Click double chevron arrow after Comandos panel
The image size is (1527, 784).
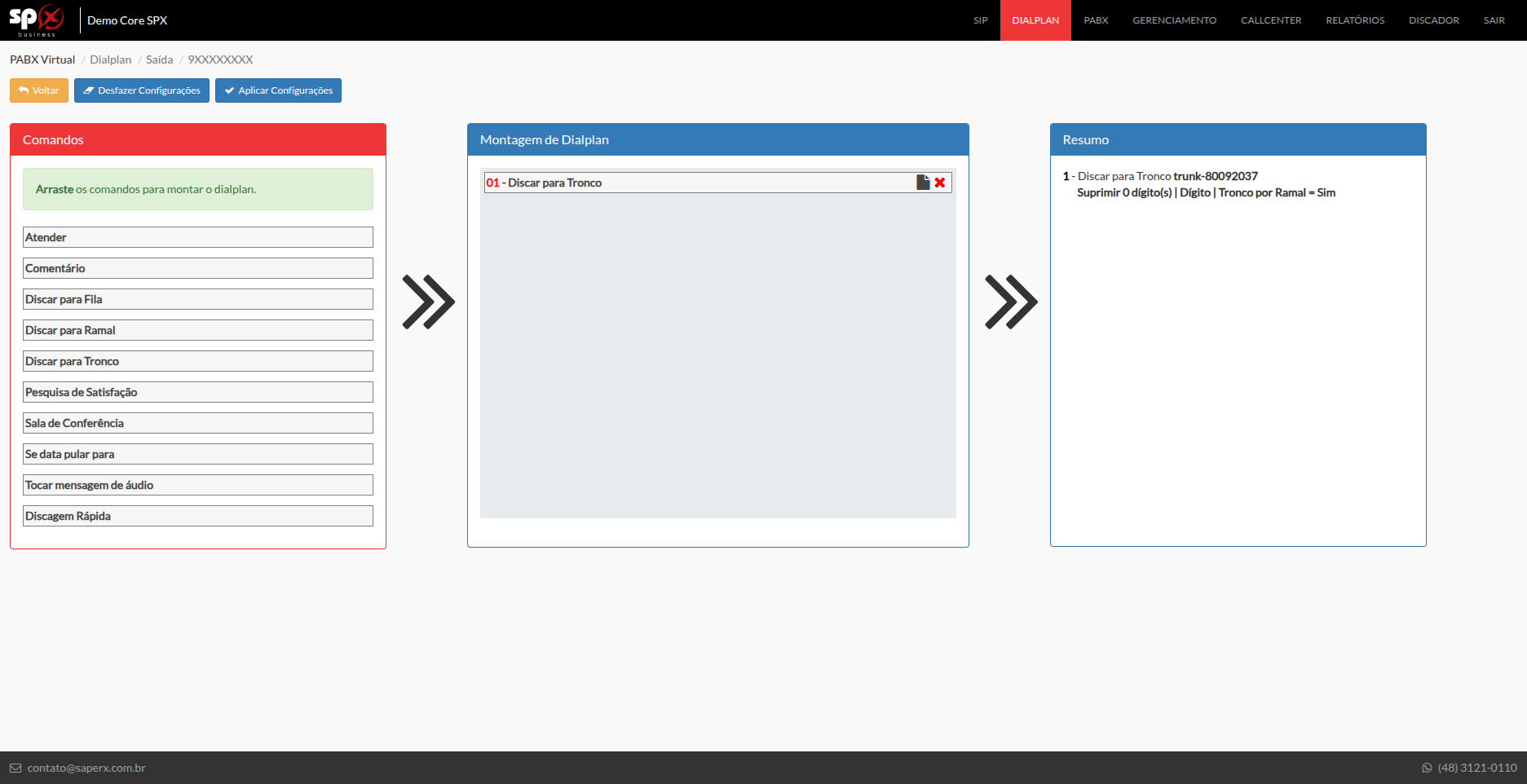tap(428, 302)
